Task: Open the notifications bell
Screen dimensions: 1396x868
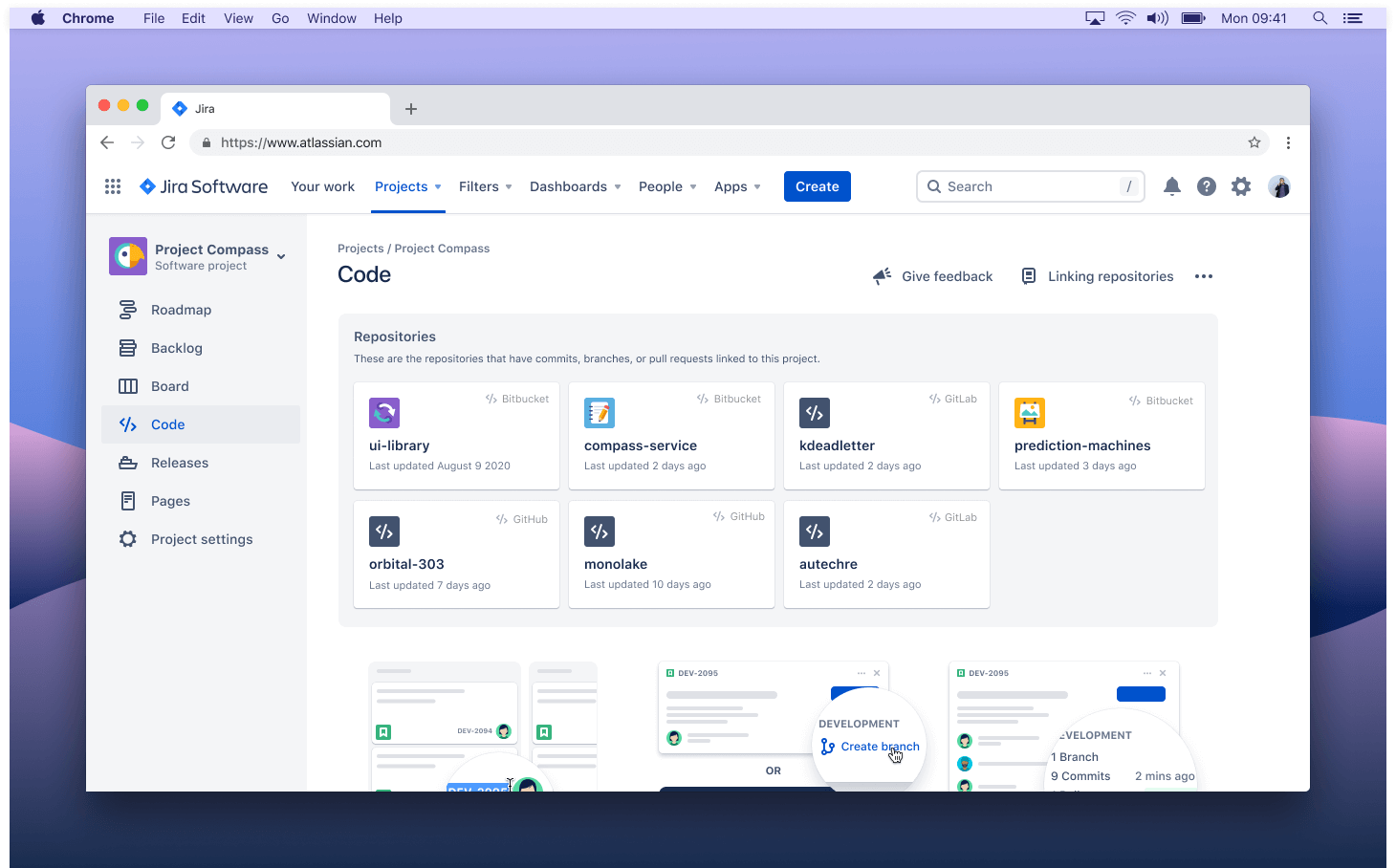Action: coord(1171,186)
